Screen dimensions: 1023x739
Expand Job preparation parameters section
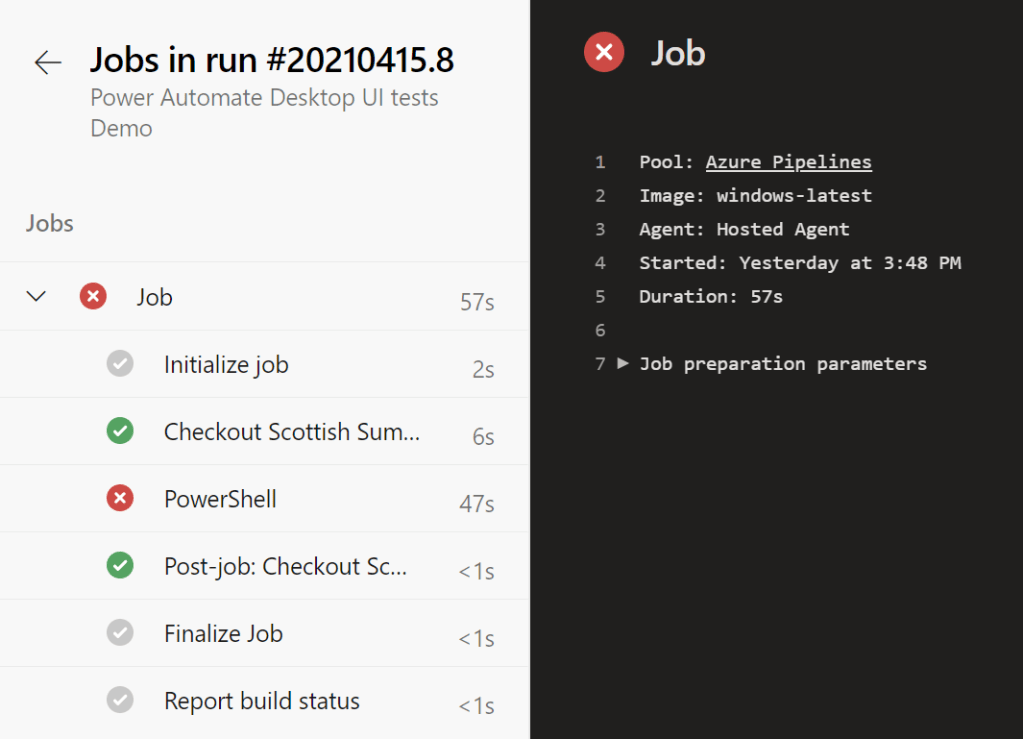pos(623,363)
